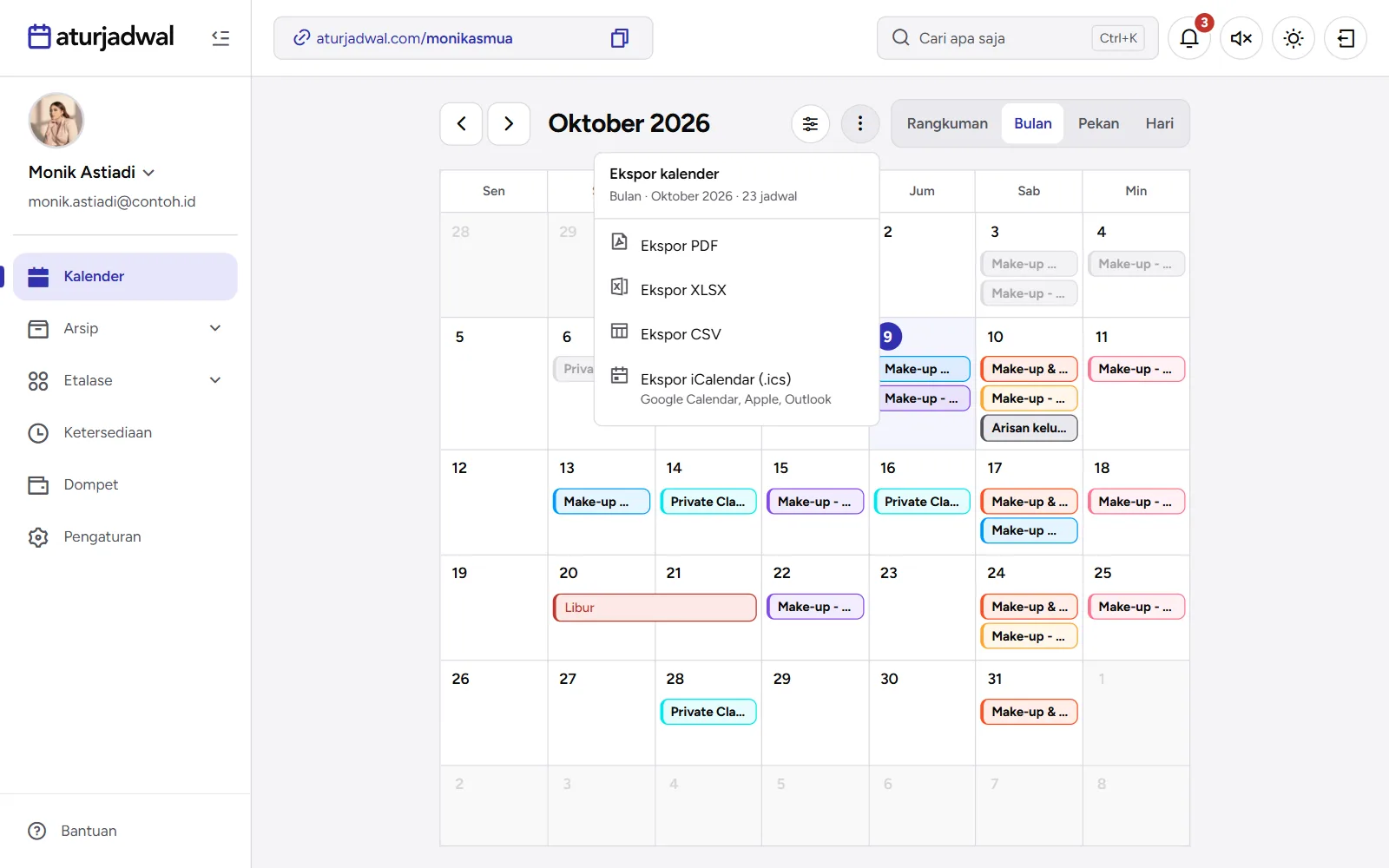This screenshot has height=868, width=1389.
Task: Click the aturjadwal logo
Action: click(x=101, y=36)
